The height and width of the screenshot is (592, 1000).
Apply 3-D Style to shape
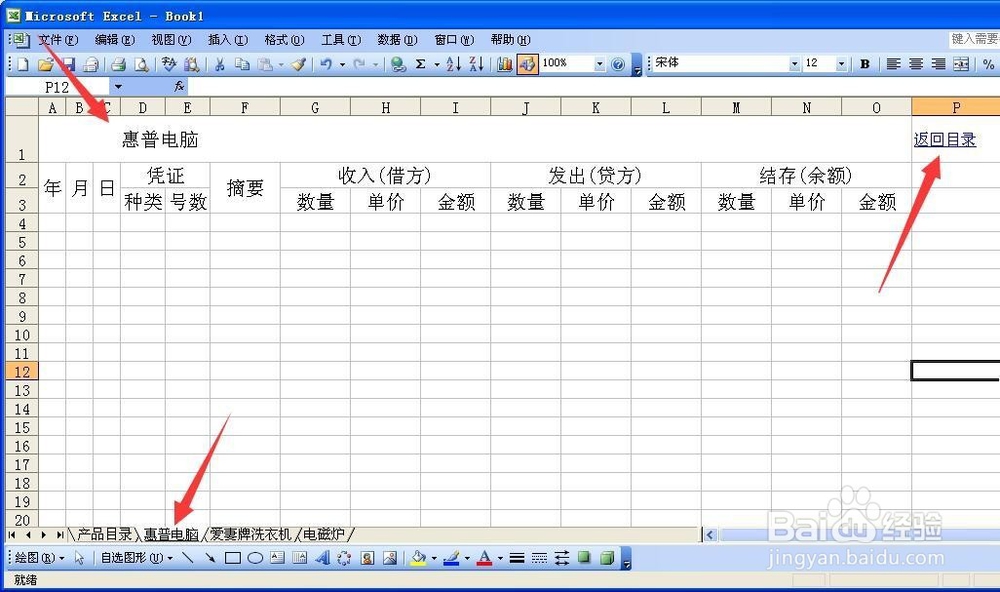[607, 558]
